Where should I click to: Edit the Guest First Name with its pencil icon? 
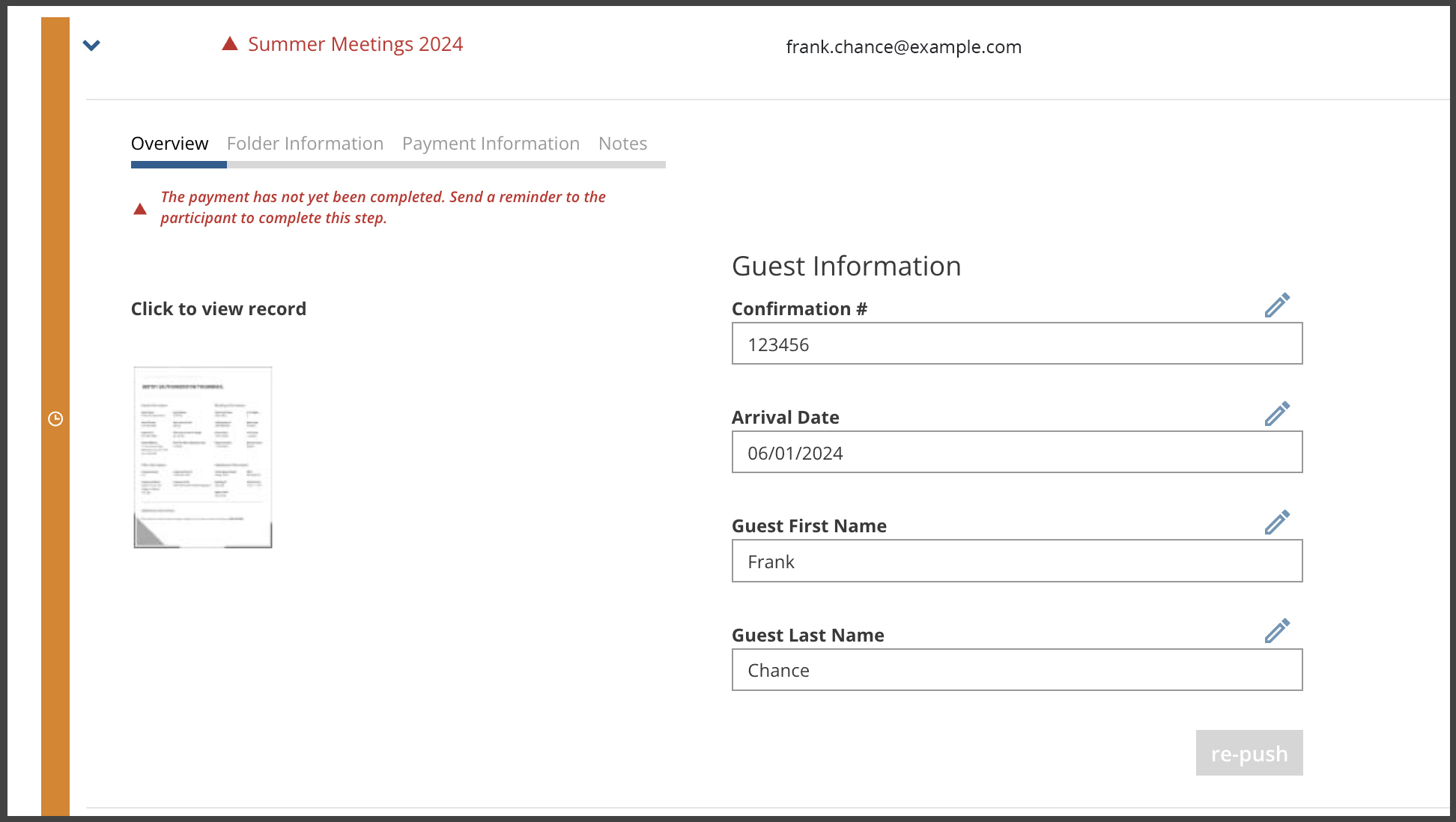point(1277,522)
